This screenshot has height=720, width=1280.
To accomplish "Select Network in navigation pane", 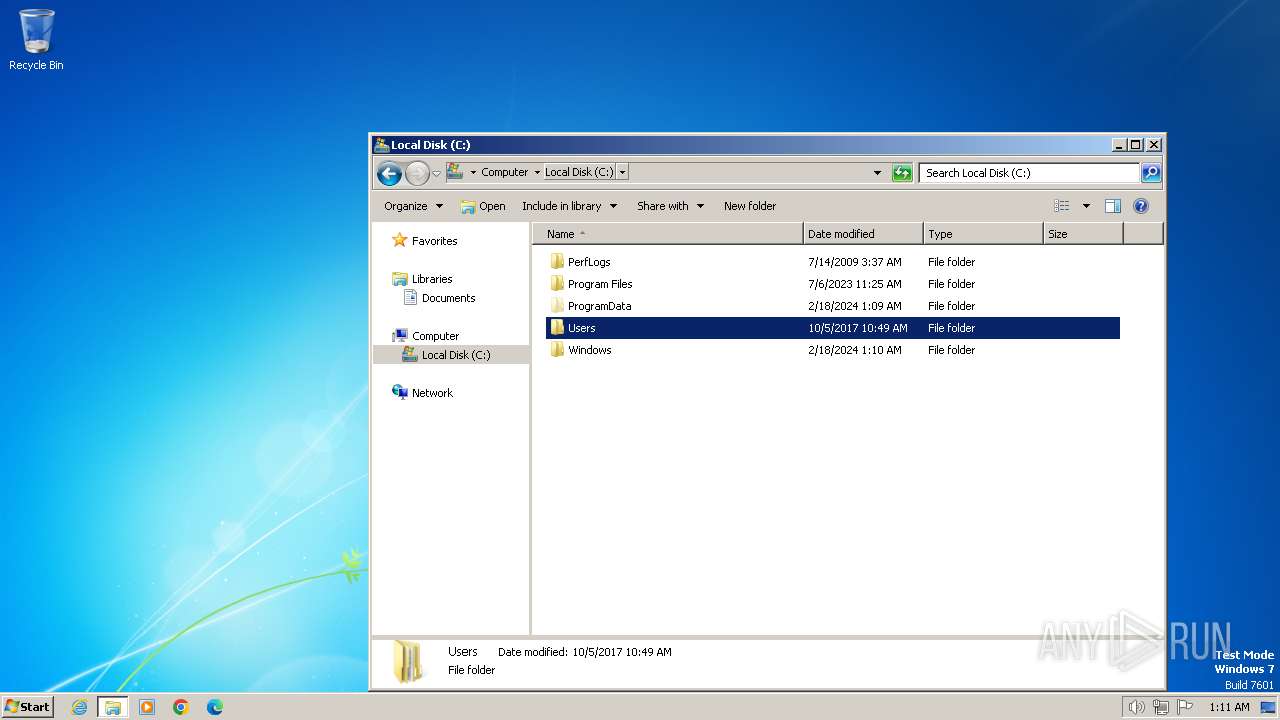I will coord(432,393).
